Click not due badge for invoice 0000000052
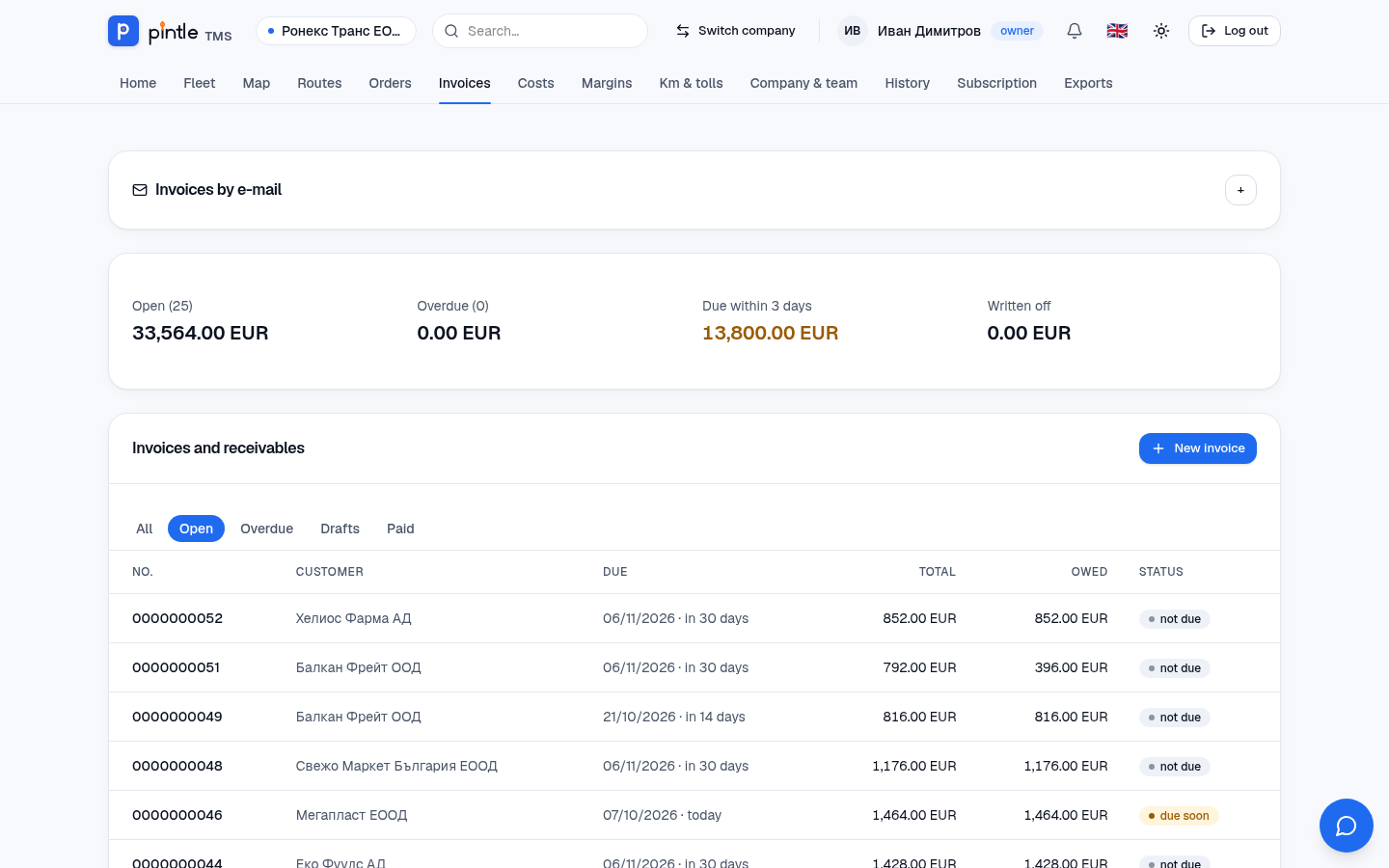This screenshot has height=868, width=1389. coord(1175,619)
